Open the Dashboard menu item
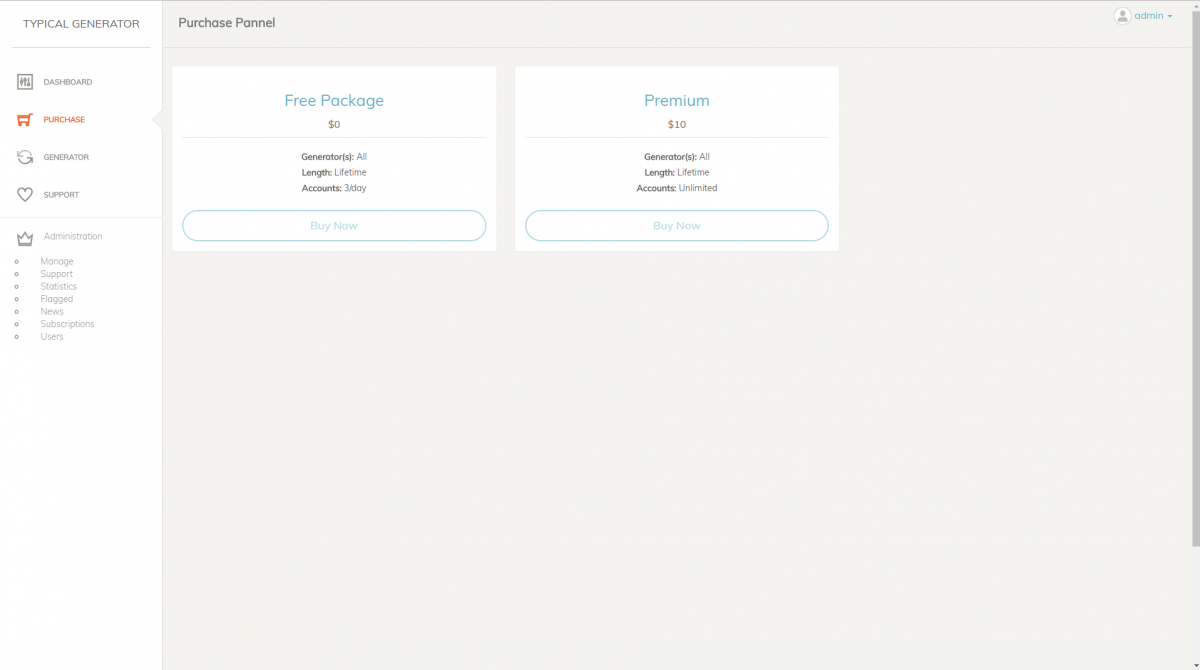 (67, 82)
